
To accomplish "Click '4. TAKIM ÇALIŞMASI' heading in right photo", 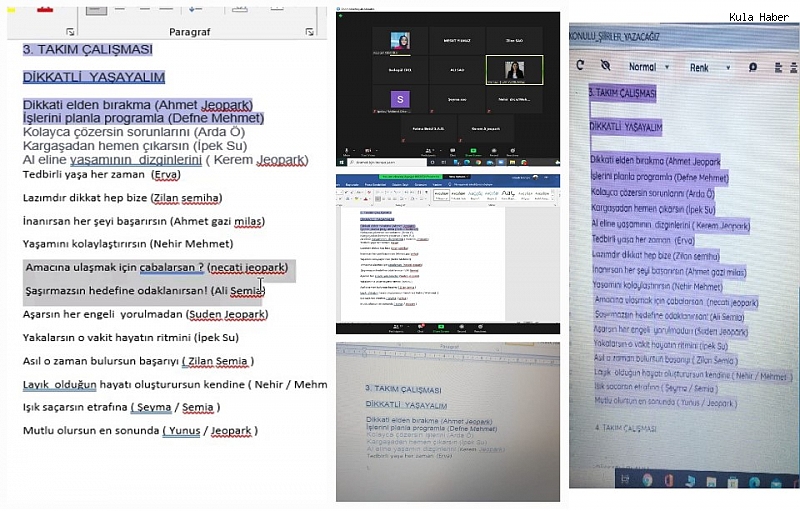I will [626, 428].
